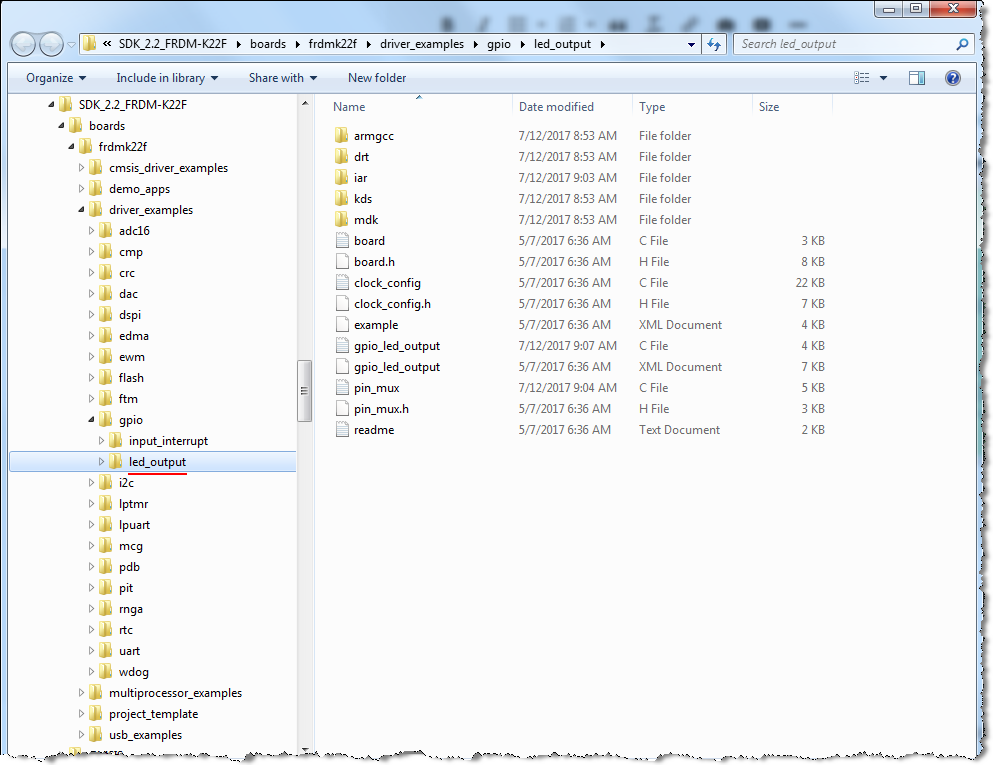Viewport: 993px width, 765px height.
Task: Click the search magnifier icon
Action: click(963, 44)
